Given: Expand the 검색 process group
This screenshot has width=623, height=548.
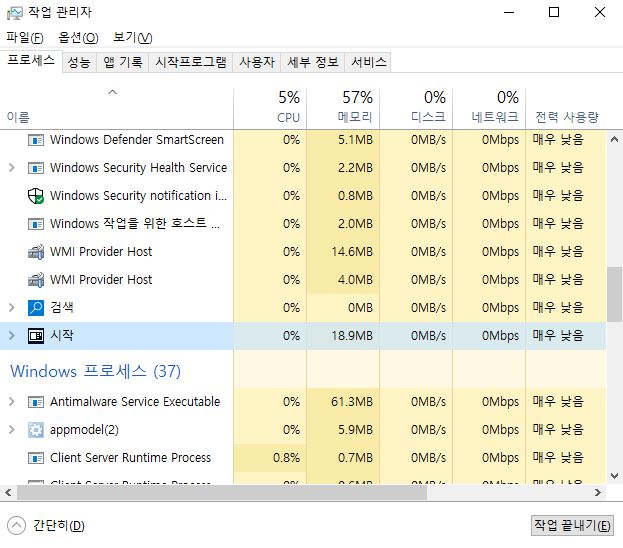Looking at the screenshot, I should (x=12, y=308).
